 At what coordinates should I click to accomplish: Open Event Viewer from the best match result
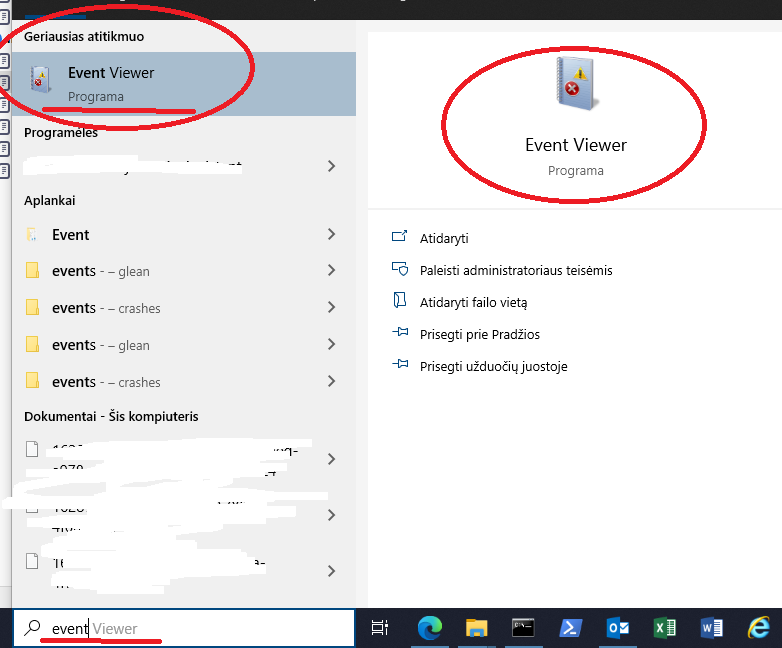point(110,83)
